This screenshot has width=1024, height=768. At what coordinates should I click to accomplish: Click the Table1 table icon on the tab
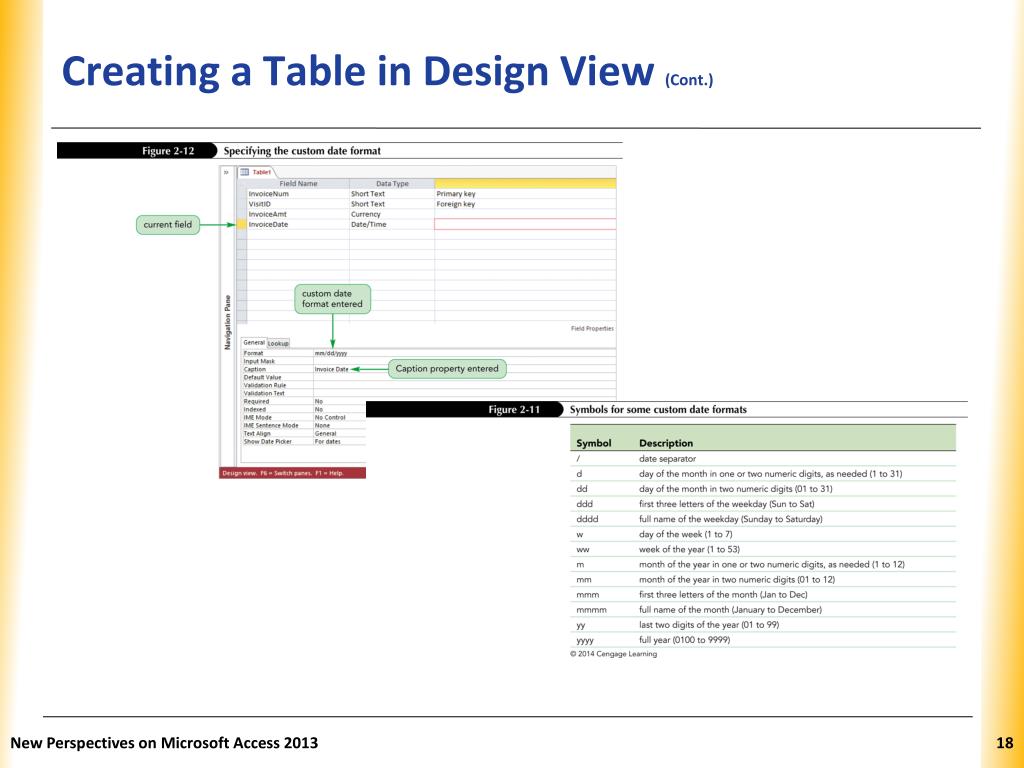[x=245, y=172]
